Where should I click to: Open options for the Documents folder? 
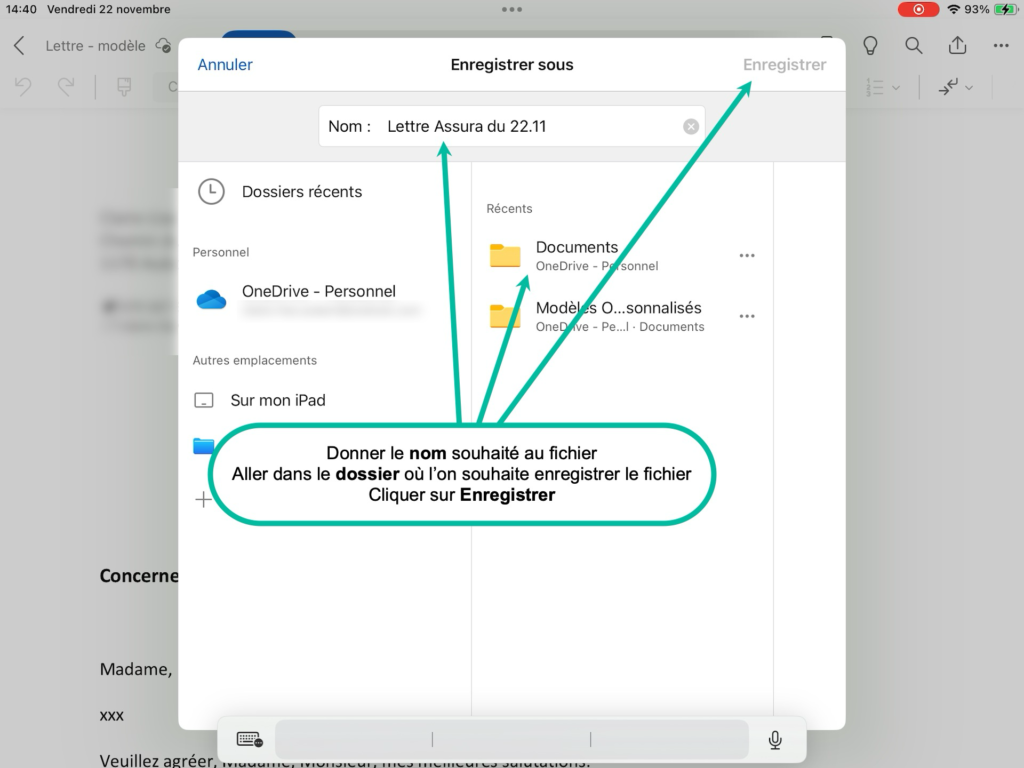pos(747,256)
